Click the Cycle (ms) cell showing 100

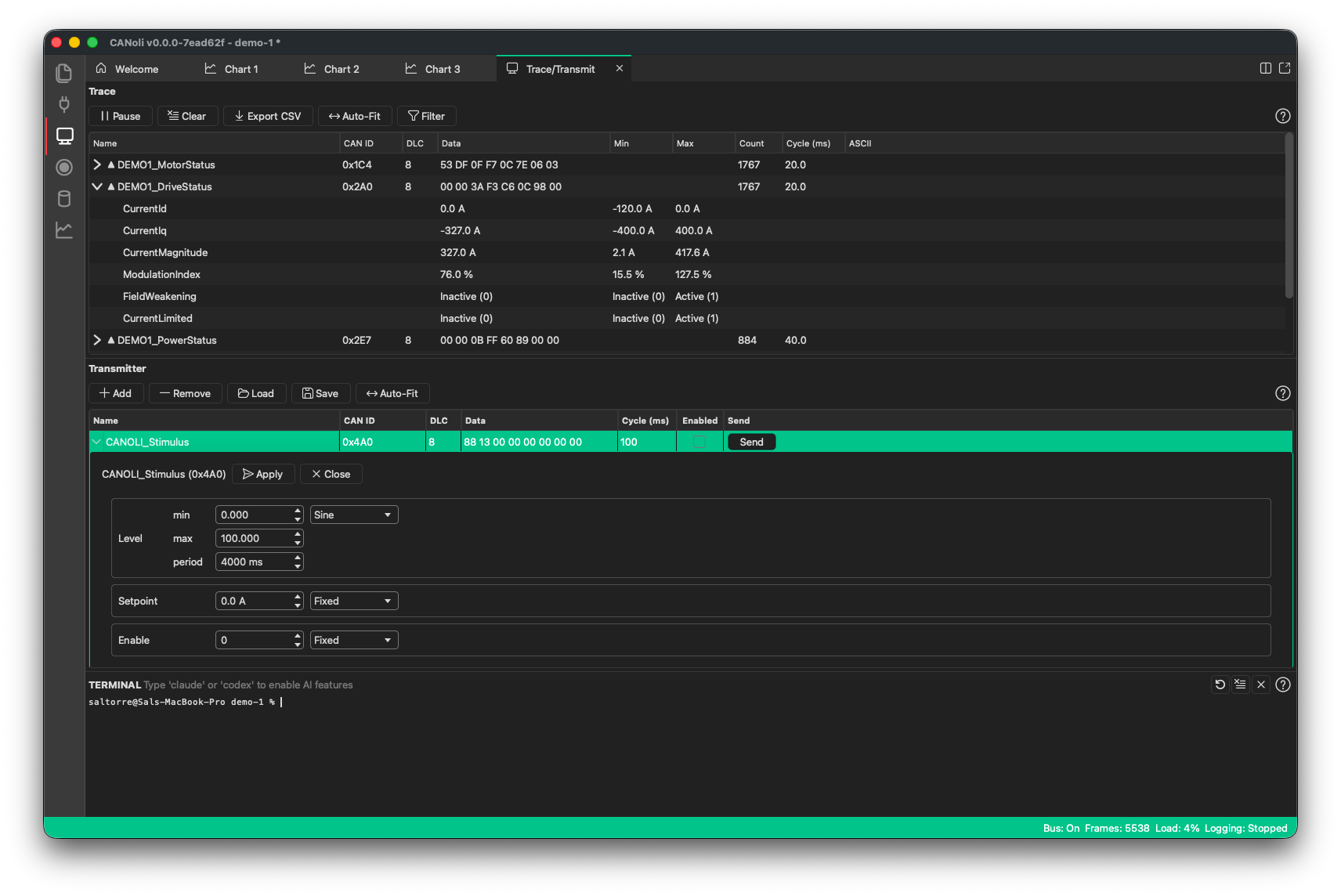tap(646, 442)
